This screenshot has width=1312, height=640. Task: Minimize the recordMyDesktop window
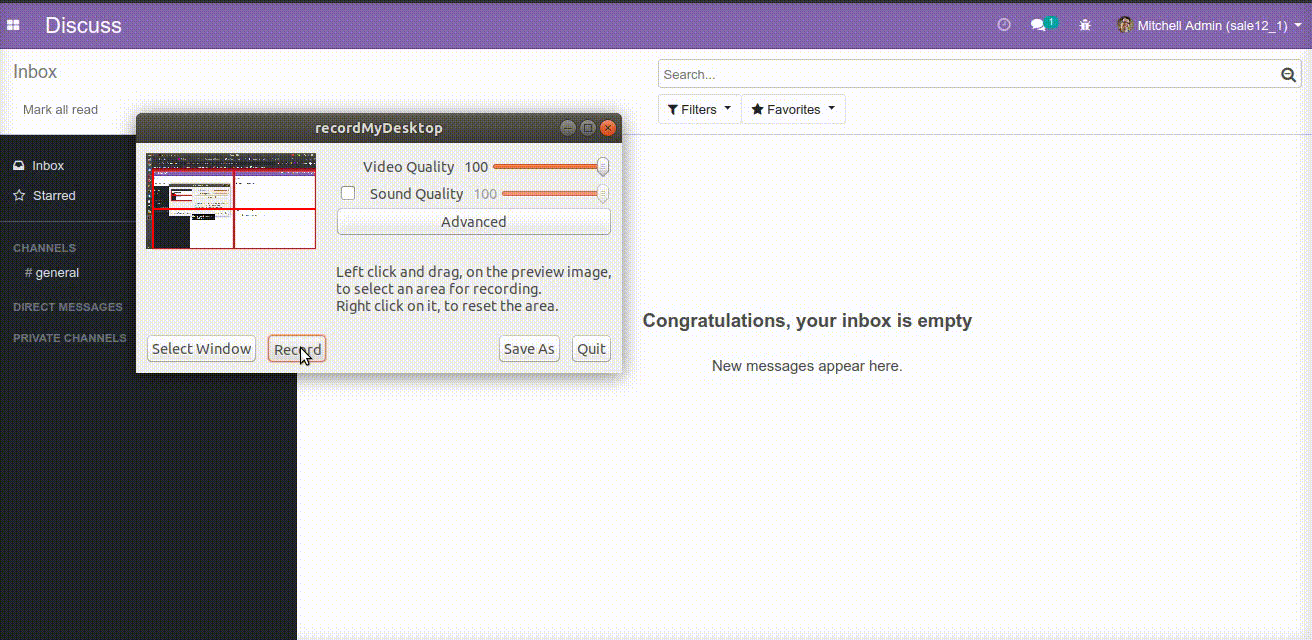pyautogui.click(x=568, y=128)
